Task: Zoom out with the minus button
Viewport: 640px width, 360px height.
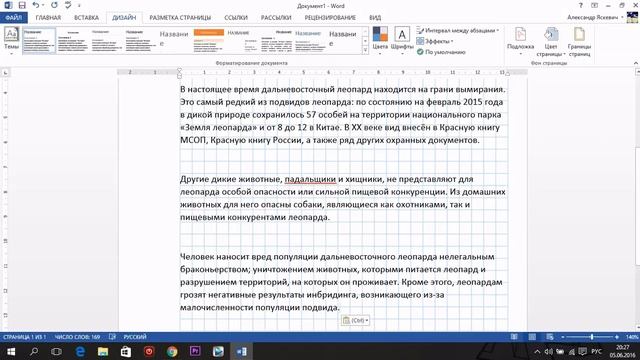Action: click(x=563, y=337)
